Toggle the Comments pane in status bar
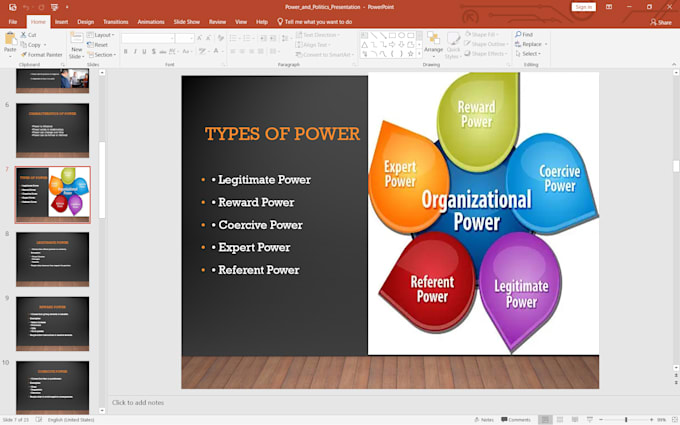This screenshot has width=680, height=425. 516,420
